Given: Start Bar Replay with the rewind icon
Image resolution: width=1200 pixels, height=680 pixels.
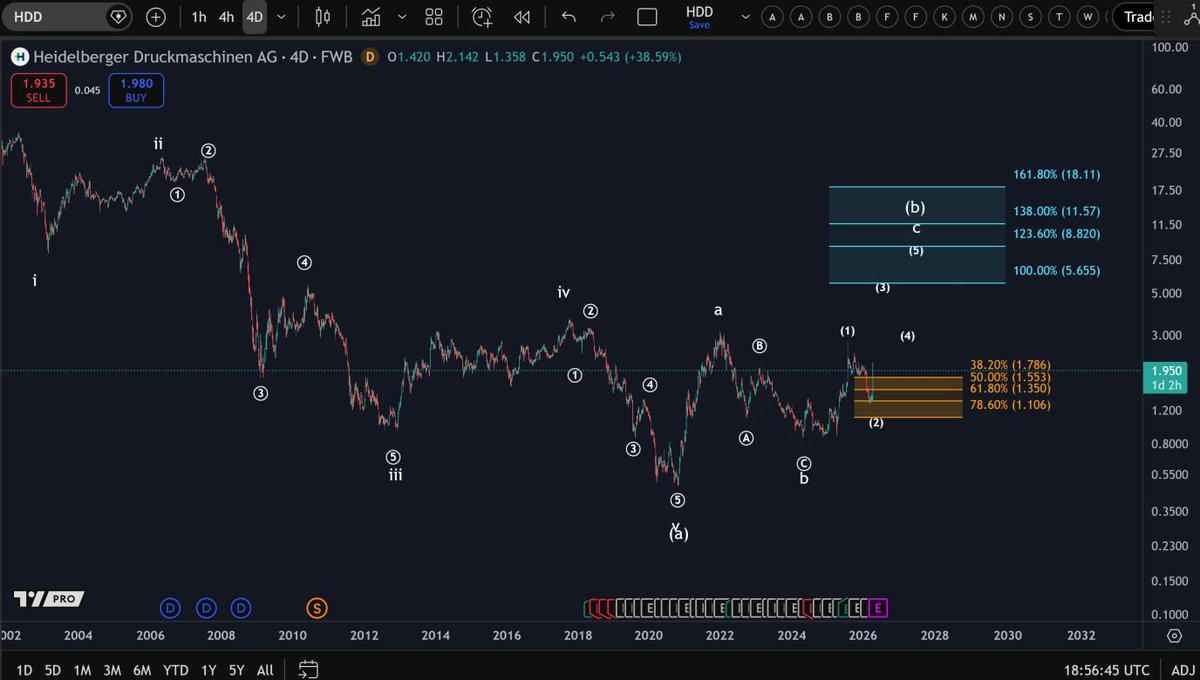Looking at the screenshot, I should [x=521, y=17].
